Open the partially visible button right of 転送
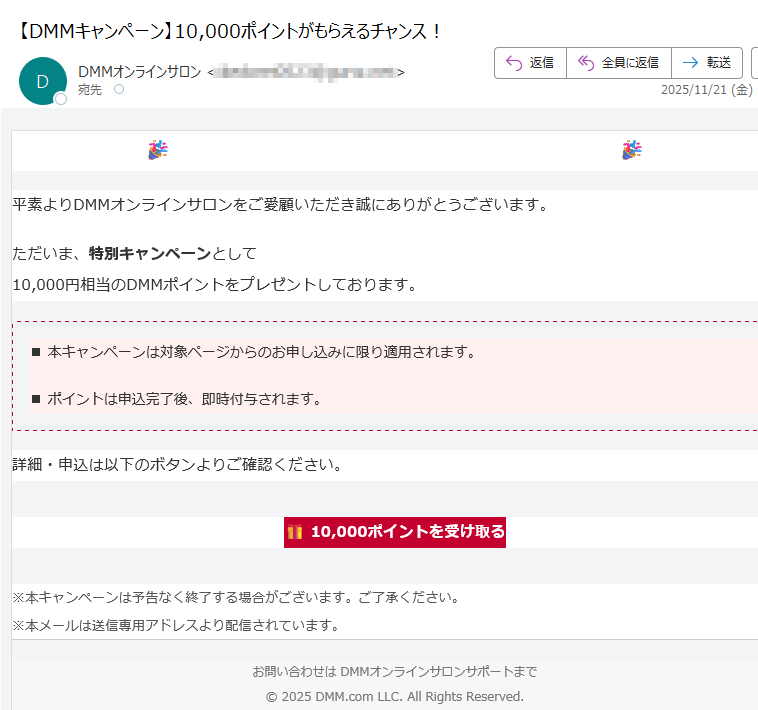Image resolution: width=758 pixels, height=710 pixels. pos(754,63)
